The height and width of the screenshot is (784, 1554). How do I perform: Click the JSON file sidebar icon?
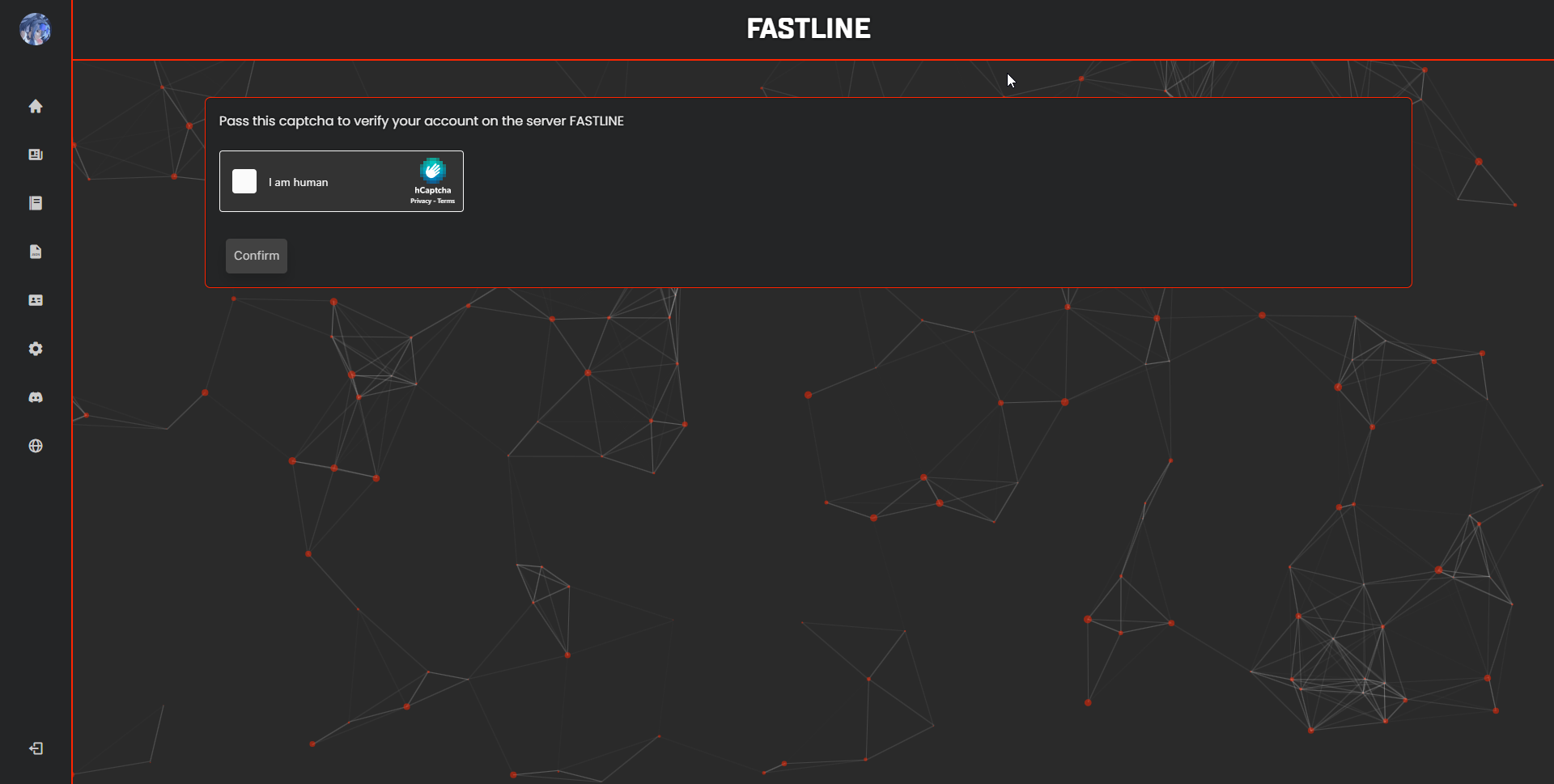click(36, 252)
